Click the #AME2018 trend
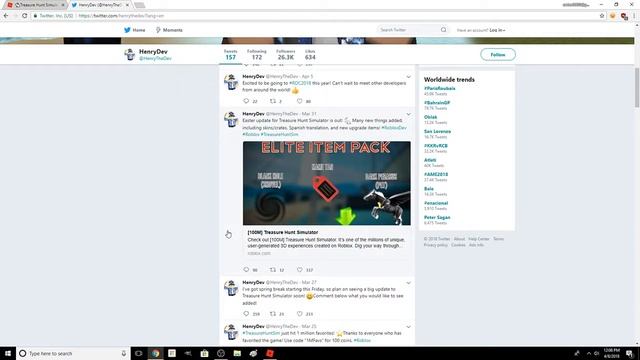The image size is (640, 360). point(436,174)
